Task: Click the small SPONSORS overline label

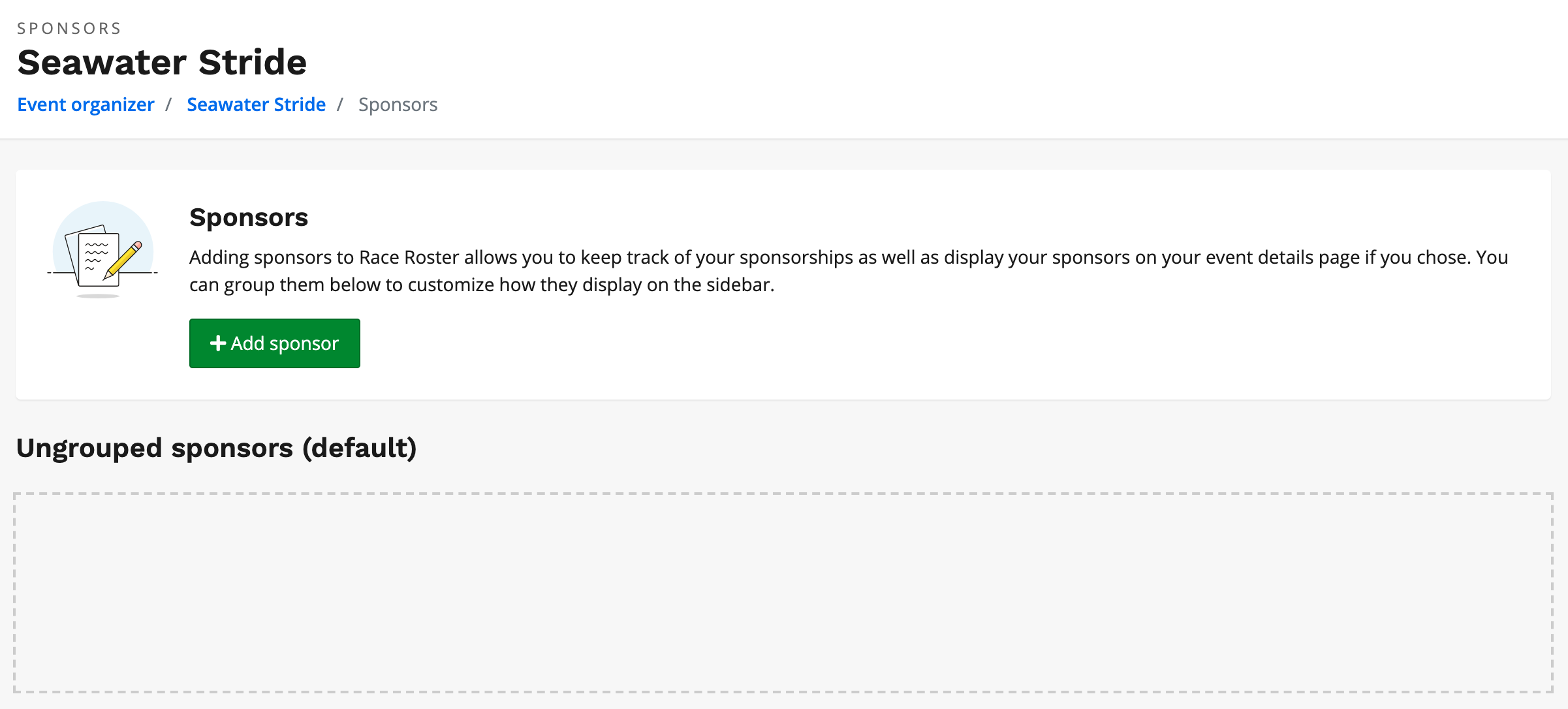Action: (69, 29)
